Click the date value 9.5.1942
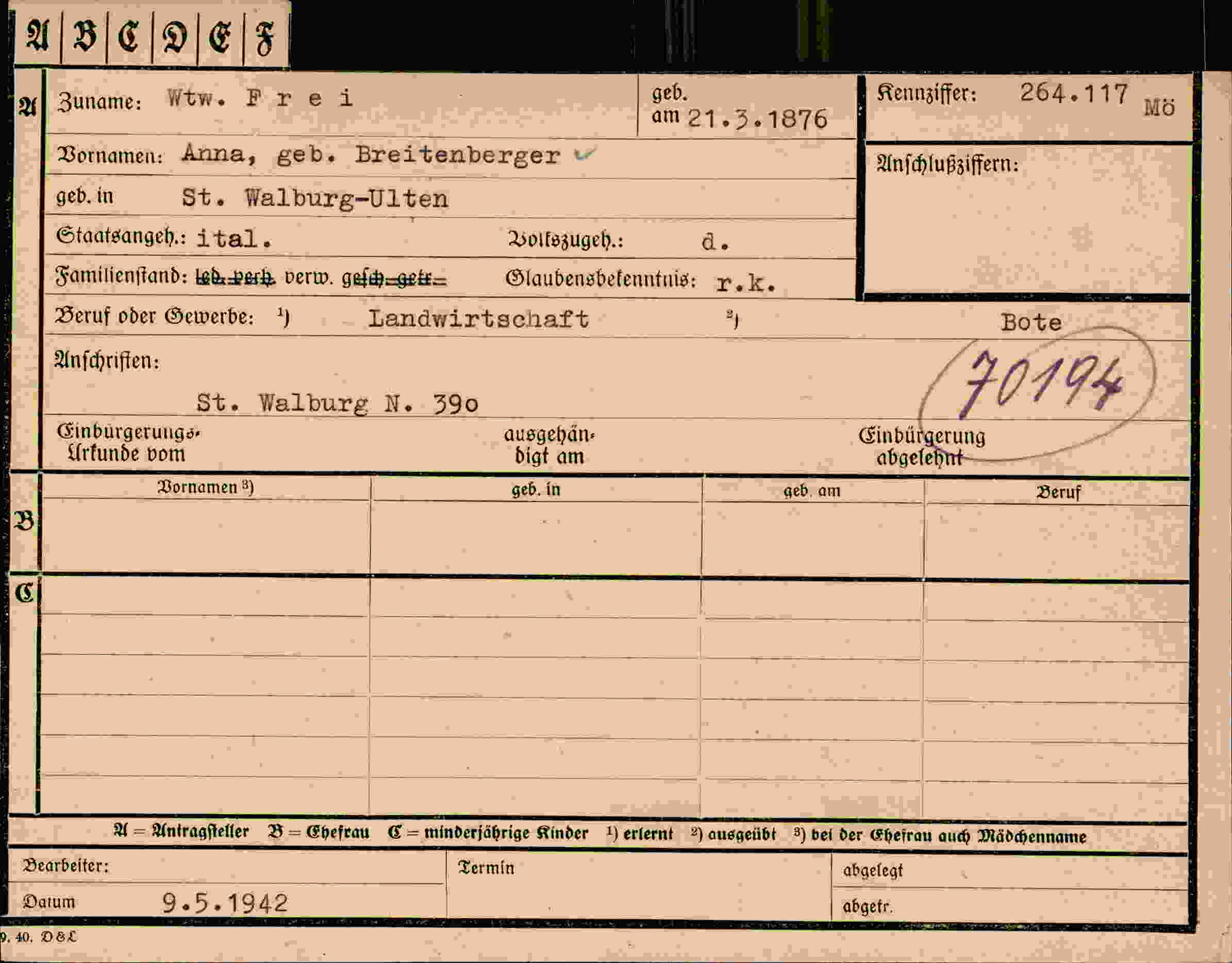 coord(225,903)
